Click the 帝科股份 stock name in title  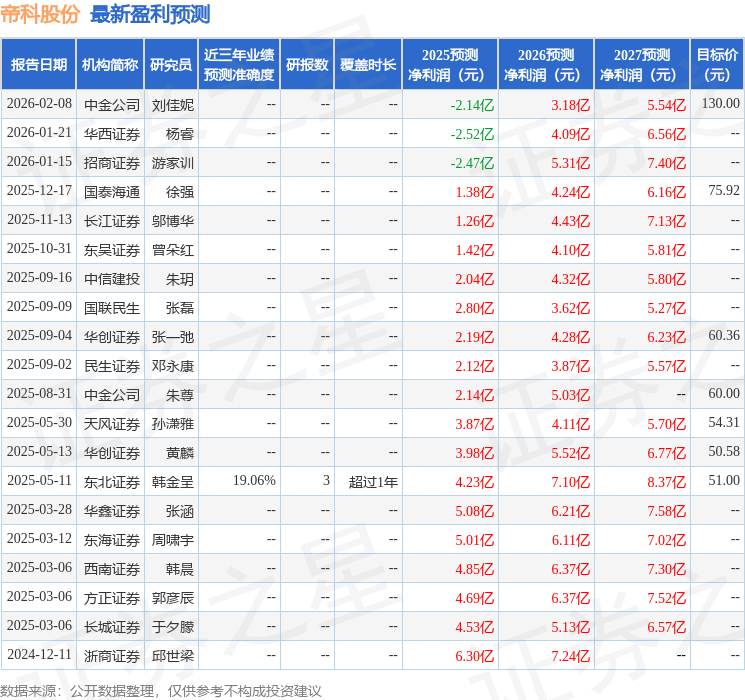41,14
